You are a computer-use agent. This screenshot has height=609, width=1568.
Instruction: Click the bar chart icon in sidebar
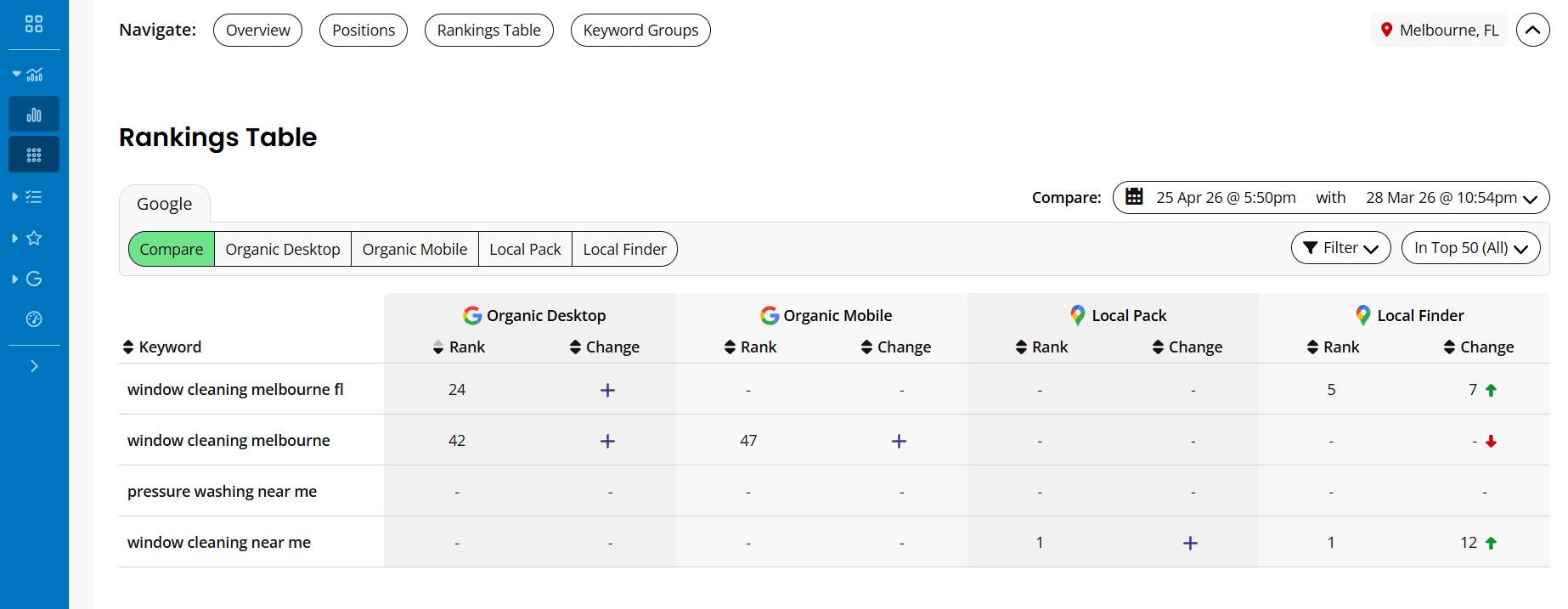[x=34, y=115]
